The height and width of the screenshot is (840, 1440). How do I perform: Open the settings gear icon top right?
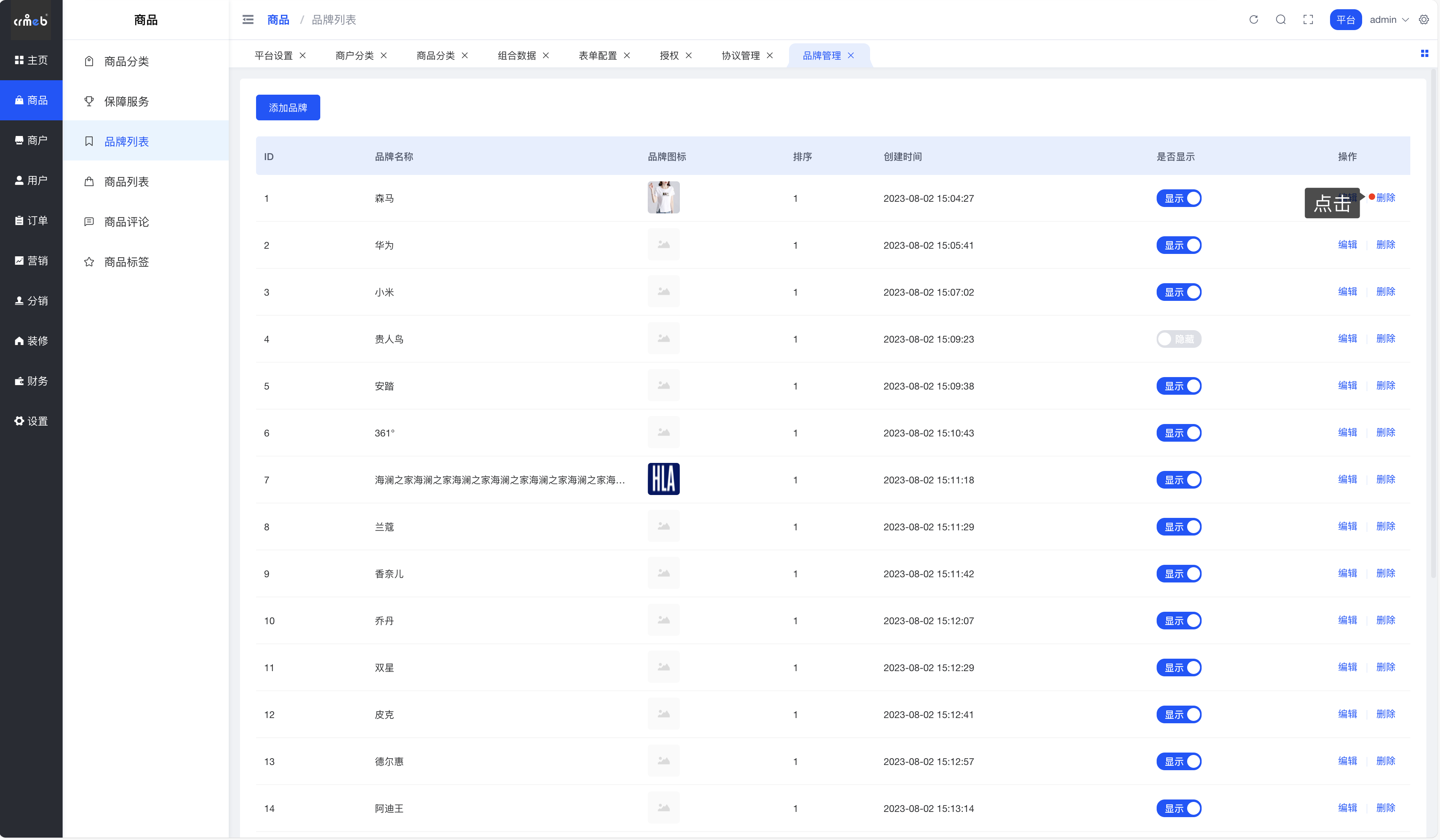click(1424, 19)
